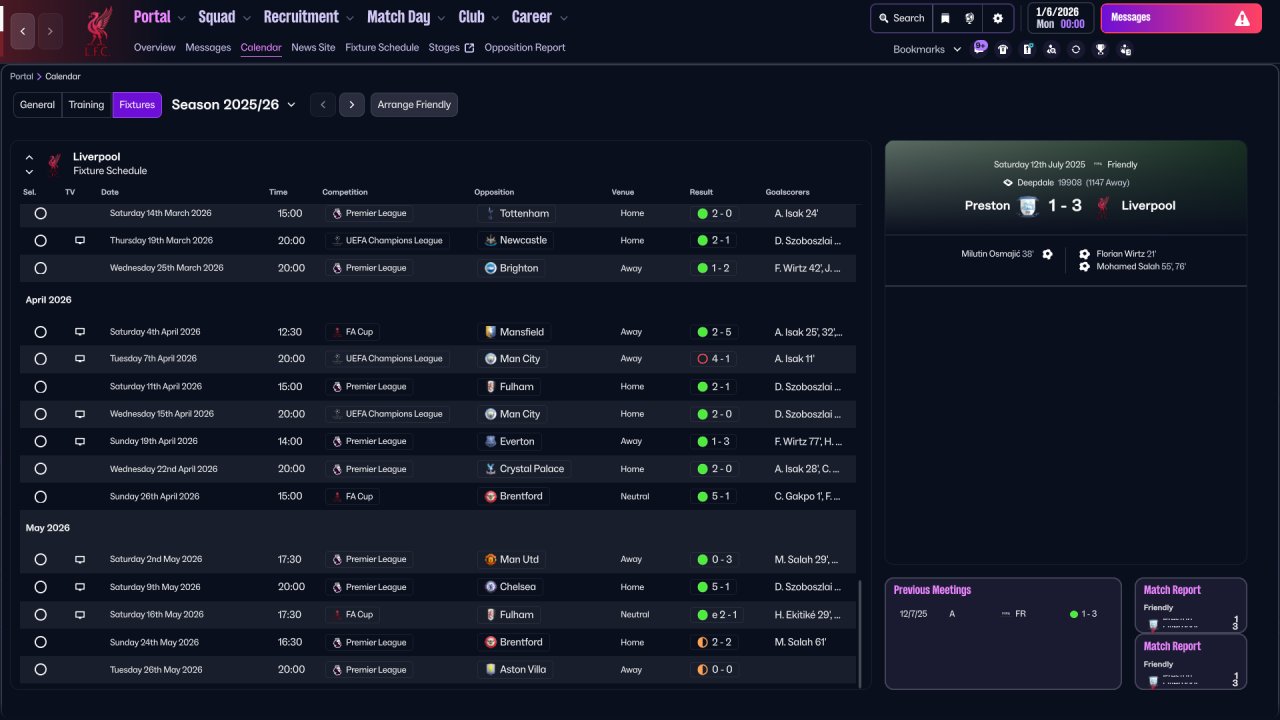This screenshot has width=1280, height=720.
Task: Switch to the Training tab
Action: pyautogui.click(x=86, y=105)
